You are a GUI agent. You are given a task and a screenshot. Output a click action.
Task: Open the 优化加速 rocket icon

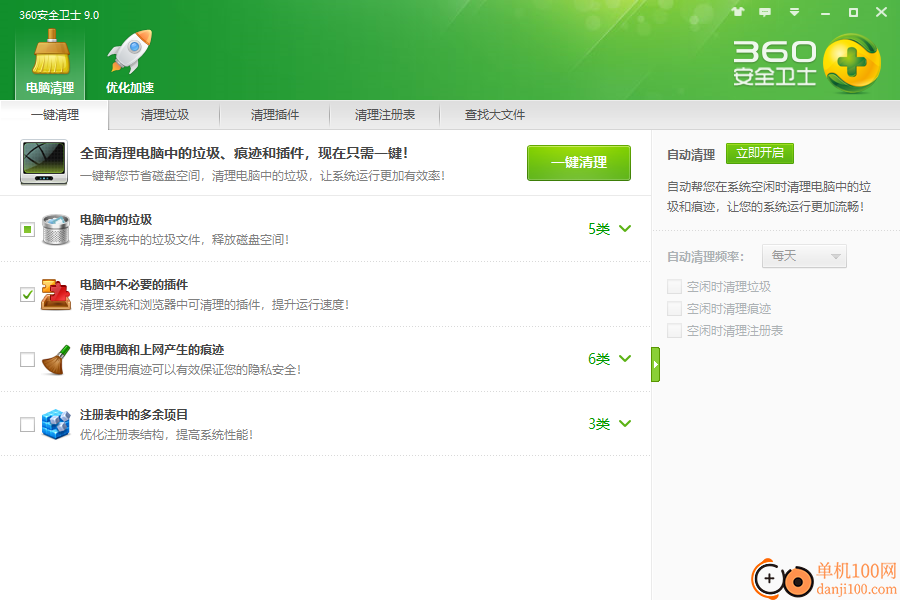pyautogui.click(x=130, y=61)
